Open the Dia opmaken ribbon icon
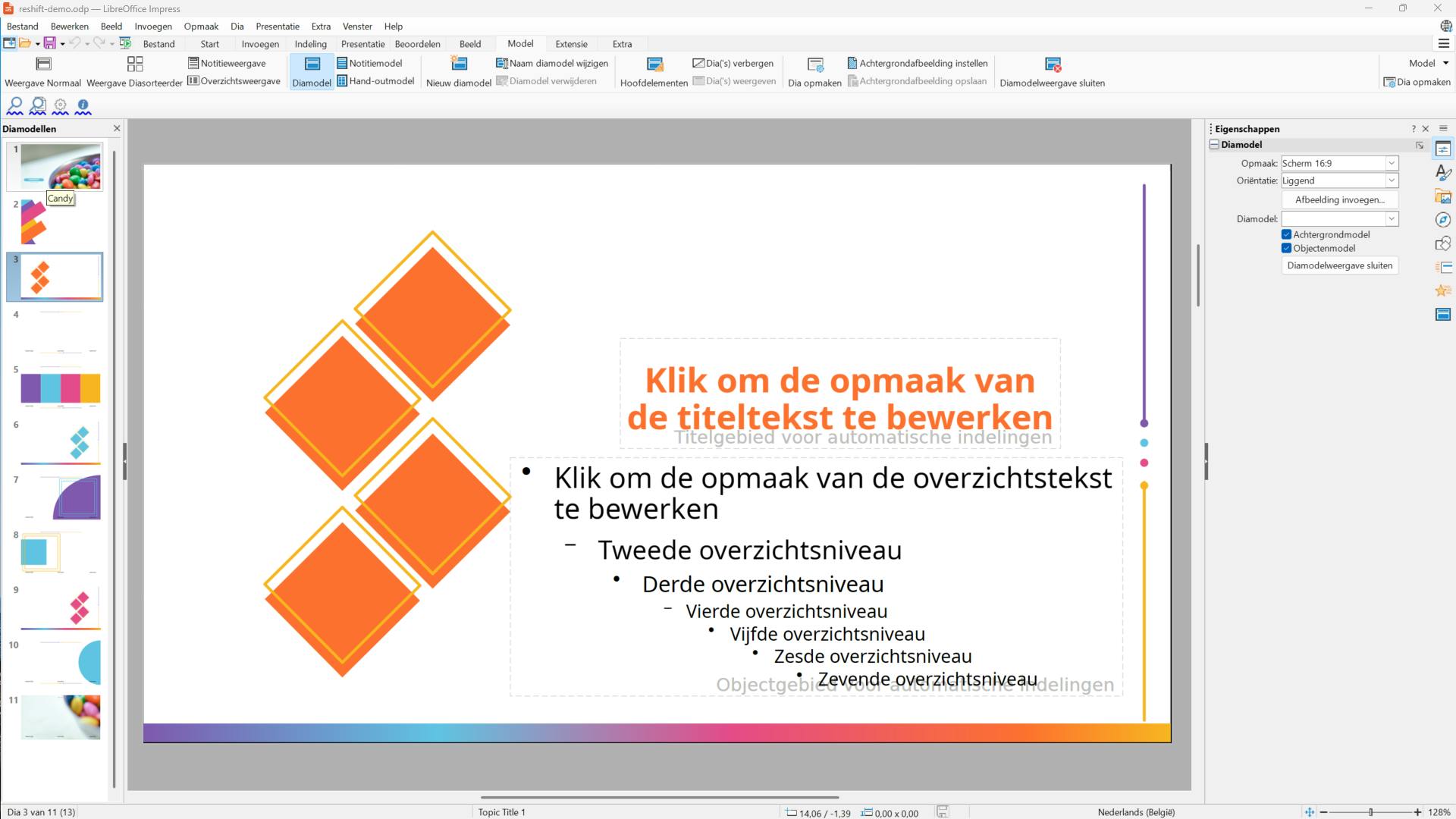The image size is (1456, 819). coord(815,64)
